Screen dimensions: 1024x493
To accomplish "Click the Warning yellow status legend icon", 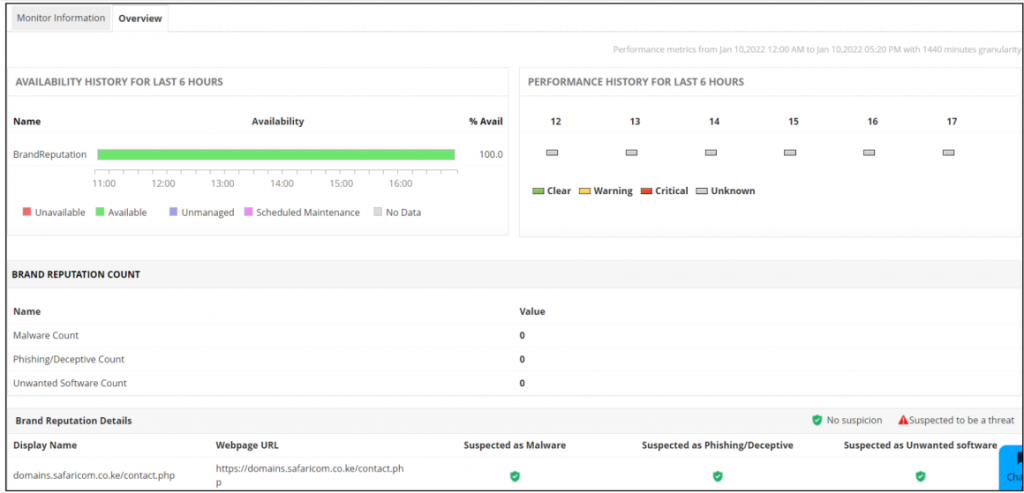I will coord(584,191).
